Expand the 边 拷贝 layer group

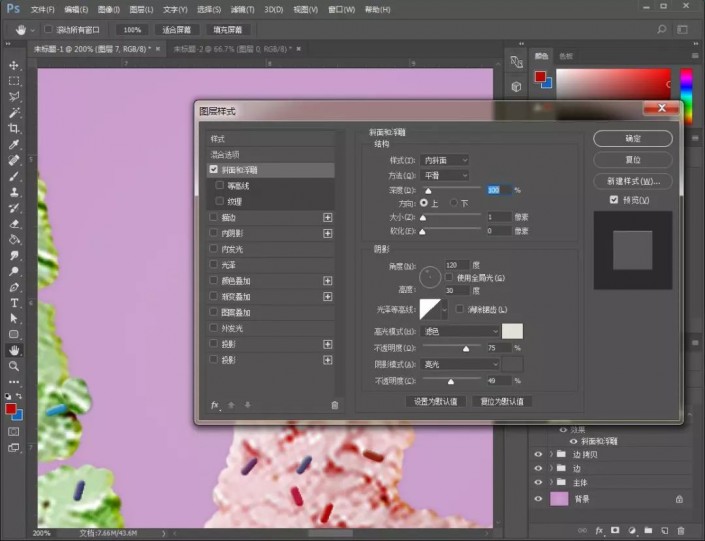(551, 454)
